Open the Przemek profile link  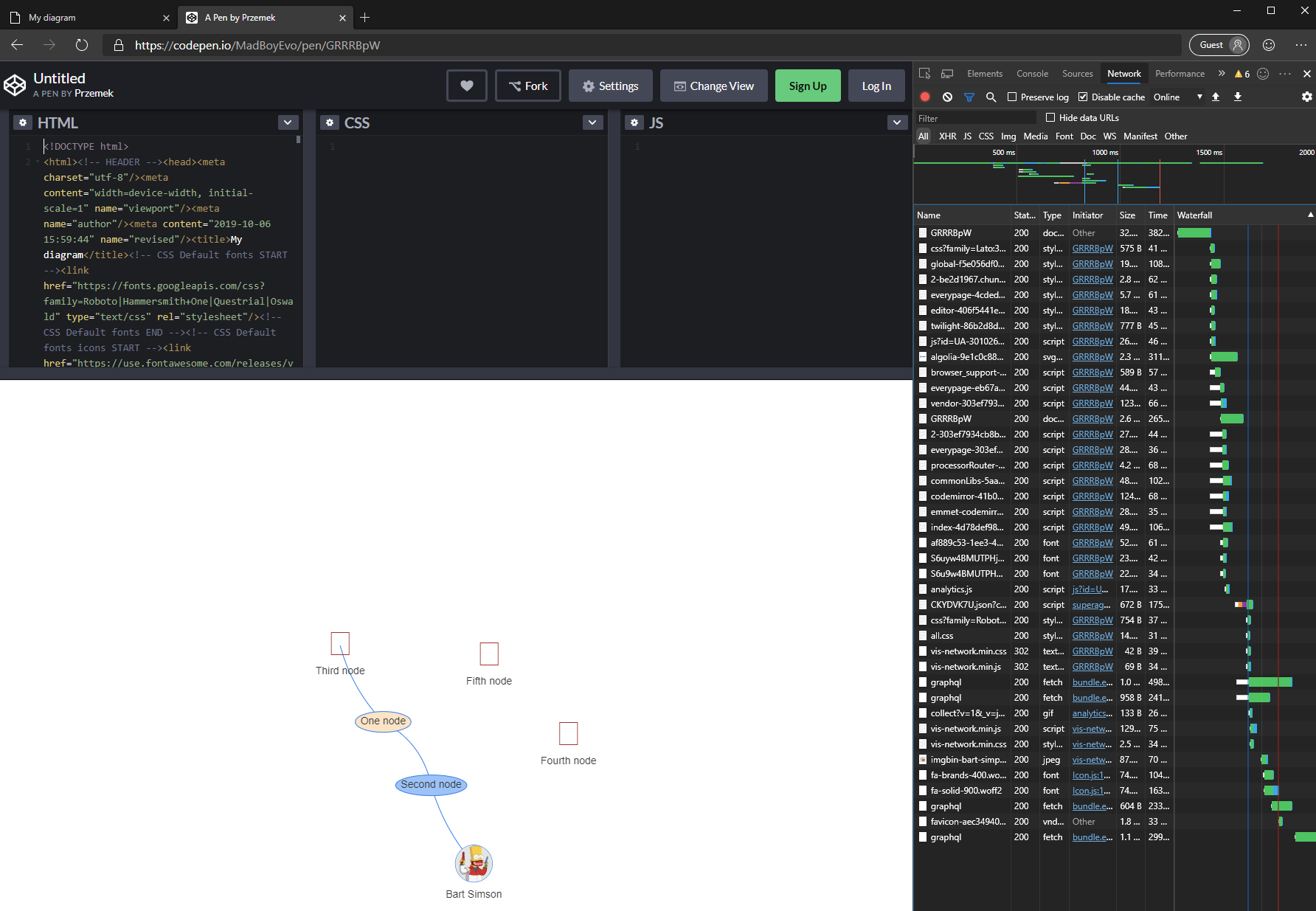[94, 93]
